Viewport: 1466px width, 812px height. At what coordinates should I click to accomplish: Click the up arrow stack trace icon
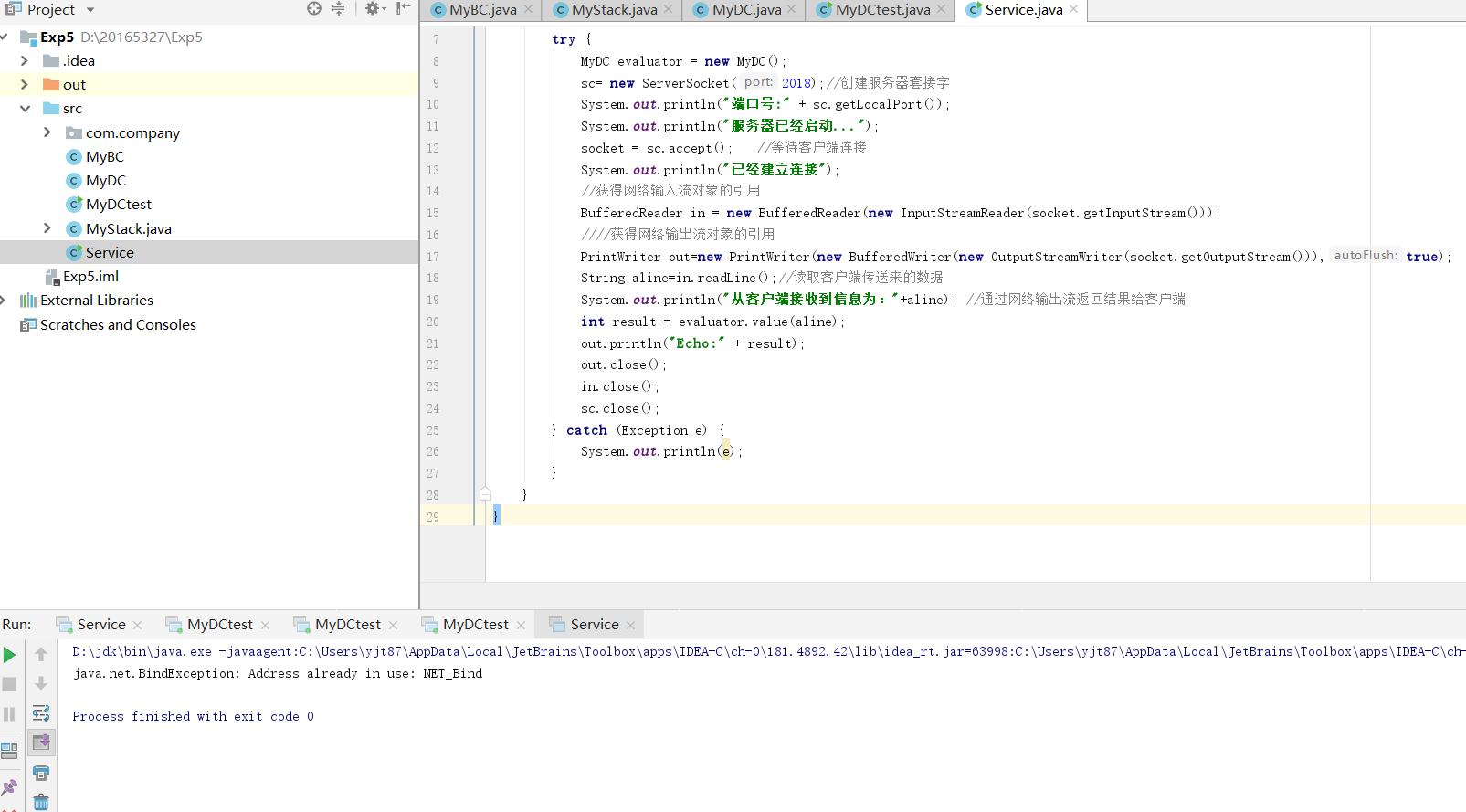[41, 655]
